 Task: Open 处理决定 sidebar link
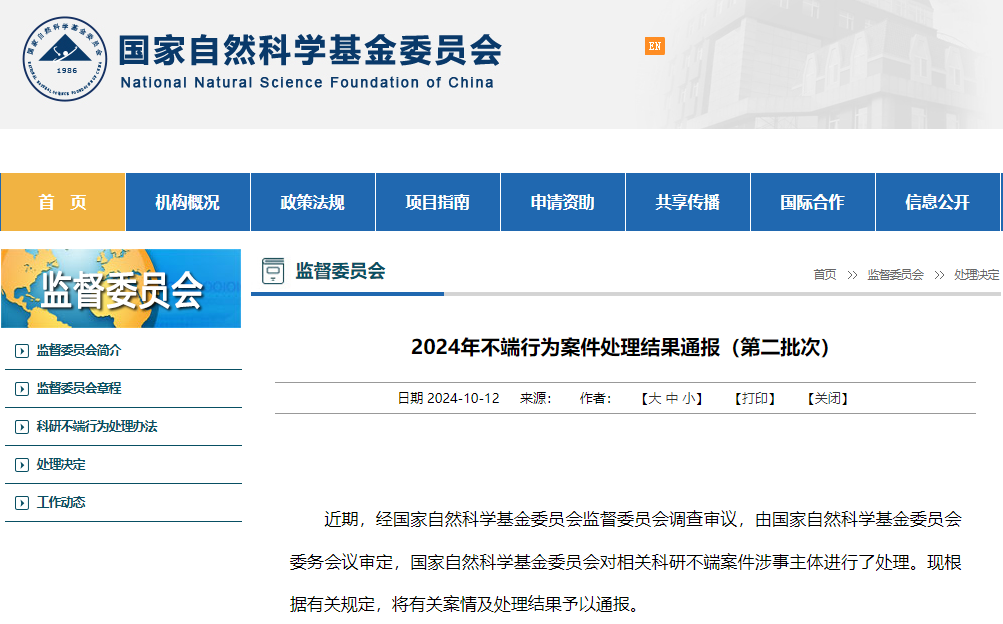(61, 464)
